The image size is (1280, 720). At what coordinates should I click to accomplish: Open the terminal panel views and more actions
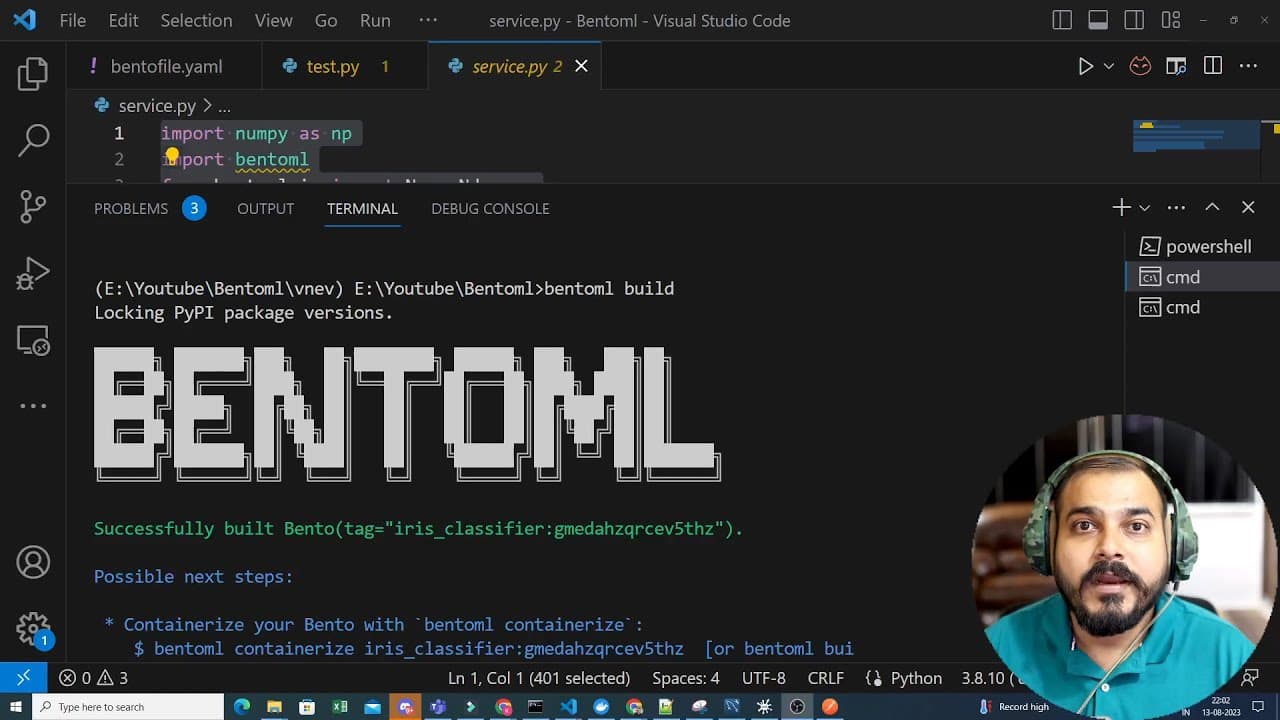[x=1176, y=207]
